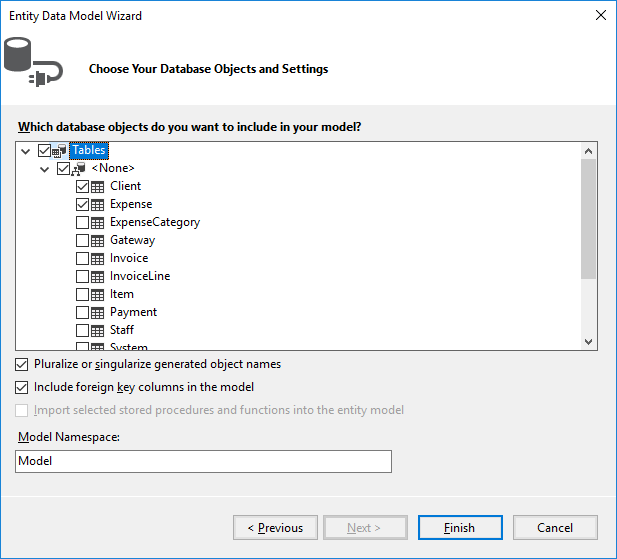This screenshot has height=559, width=617.
Task: Go back with the Previous button
Action: [275, 528]
